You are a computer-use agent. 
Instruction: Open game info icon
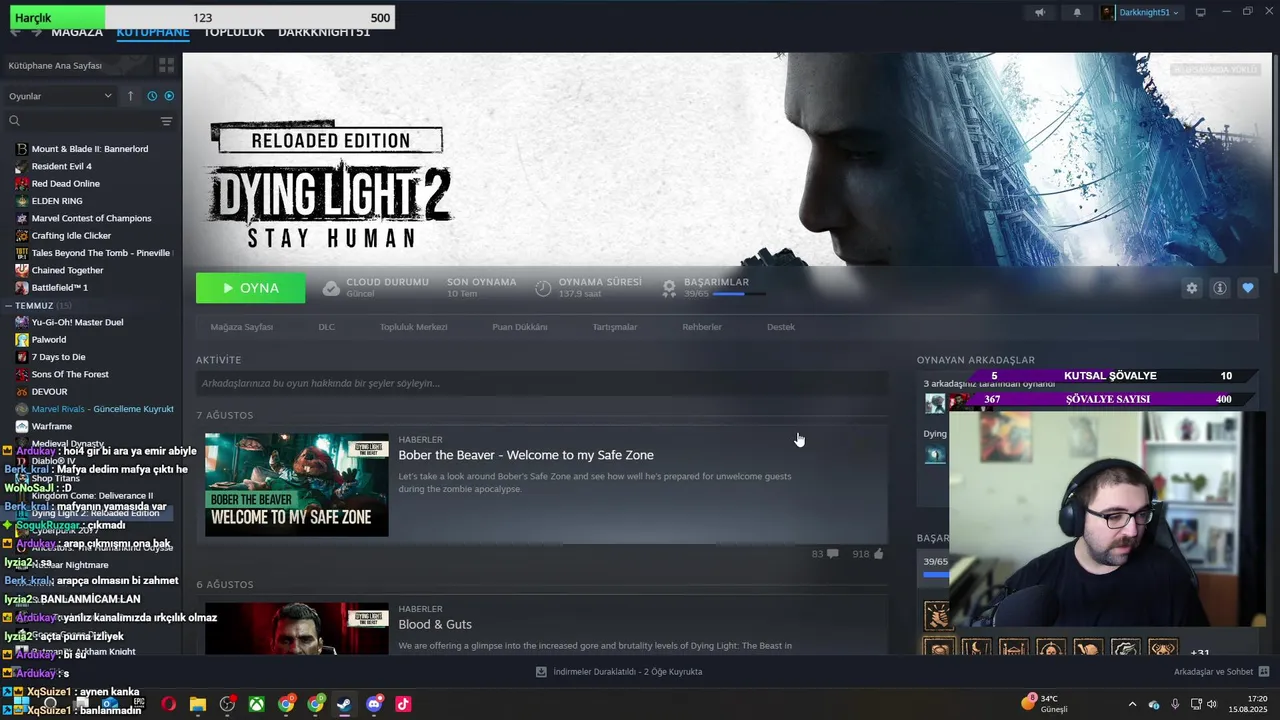1220,288
